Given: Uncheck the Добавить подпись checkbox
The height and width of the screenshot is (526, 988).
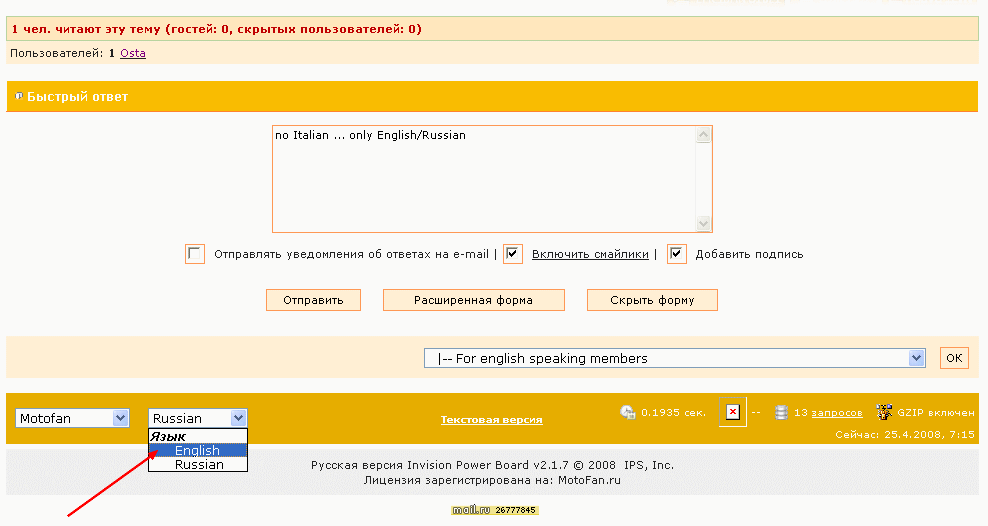Looking at the screenshot, I should coord(676,254).
